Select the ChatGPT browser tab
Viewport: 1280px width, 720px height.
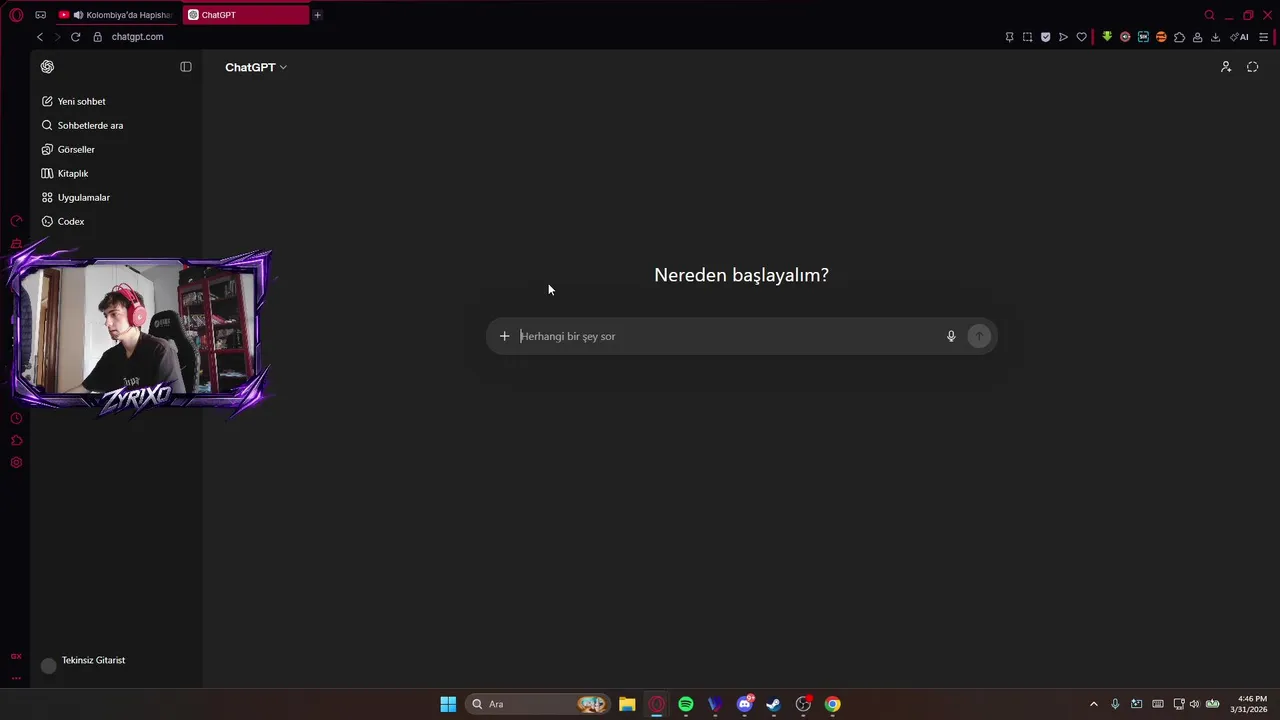[246, 15]
